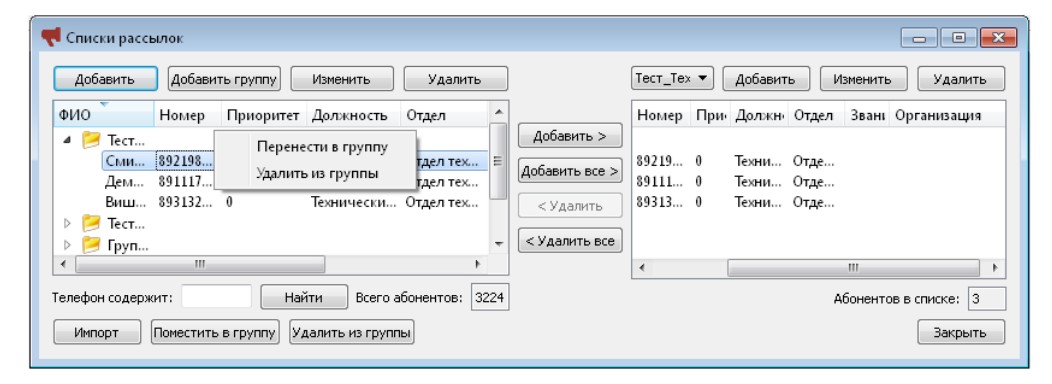Click left table vertical scrollbar up arrow
1052x384 pixels.
point(498,111)
